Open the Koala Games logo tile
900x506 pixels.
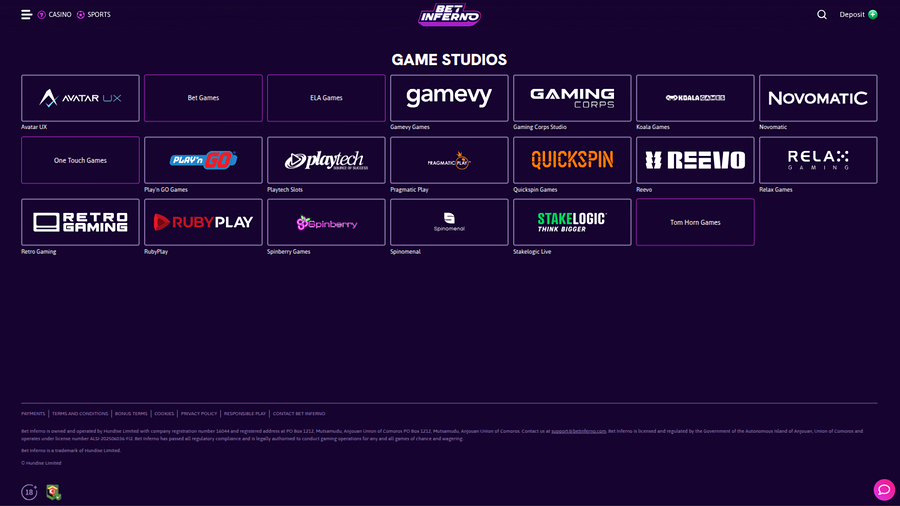(695, 98)
